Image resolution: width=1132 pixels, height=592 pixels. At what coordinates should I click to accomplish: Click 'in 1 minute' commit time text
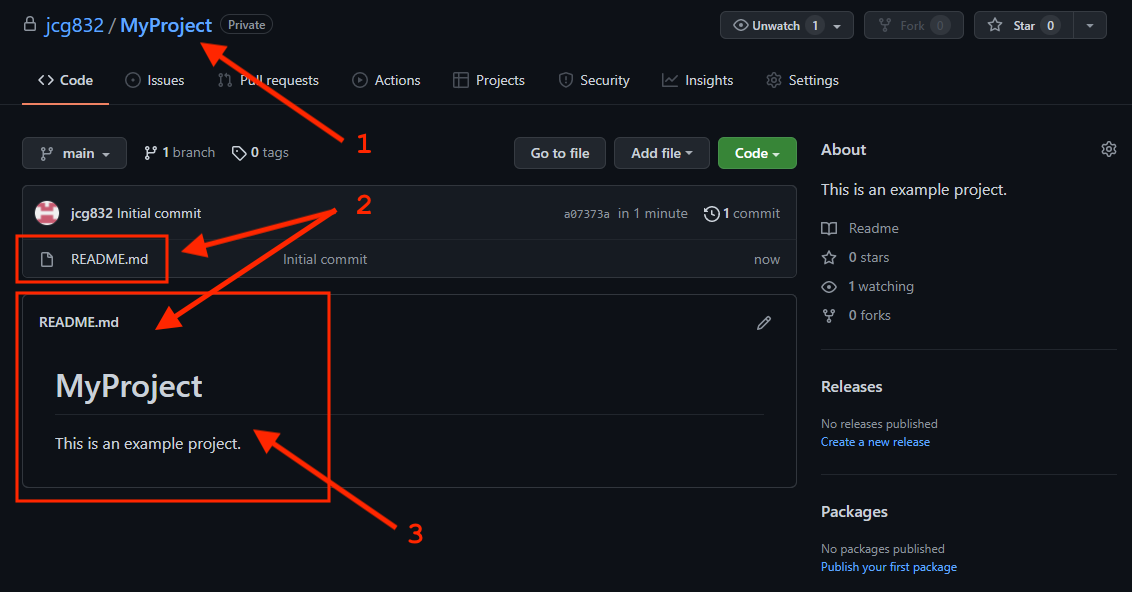point(653,213)
